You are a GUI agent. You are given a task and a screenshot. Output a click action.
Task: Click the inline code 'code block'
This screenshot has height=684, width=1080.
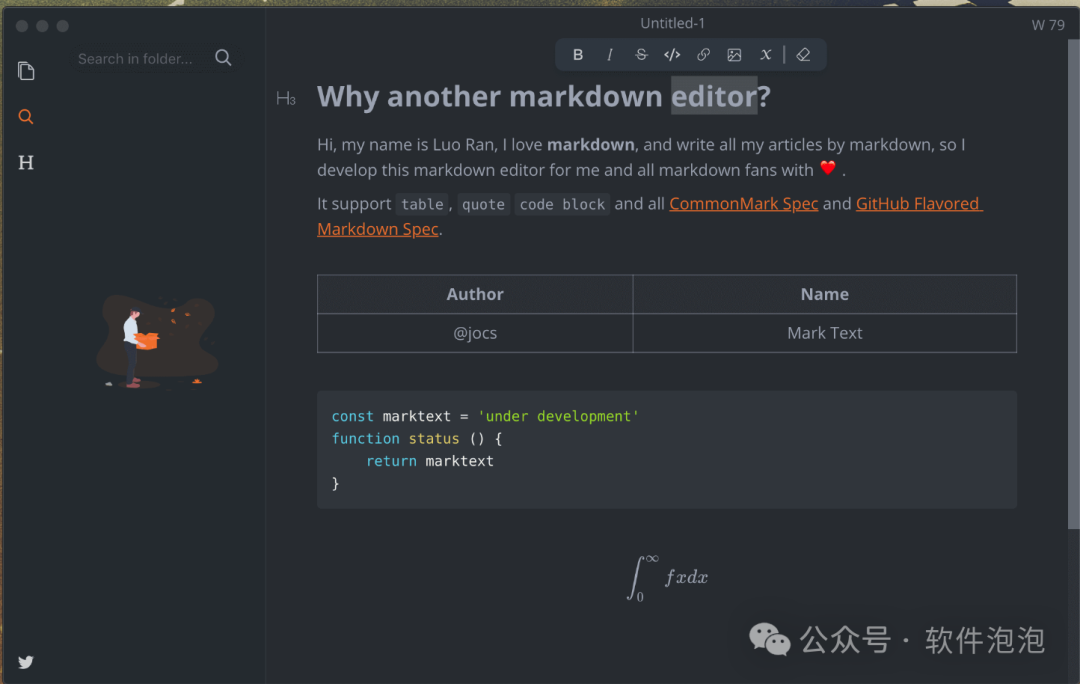pos(562,205)
